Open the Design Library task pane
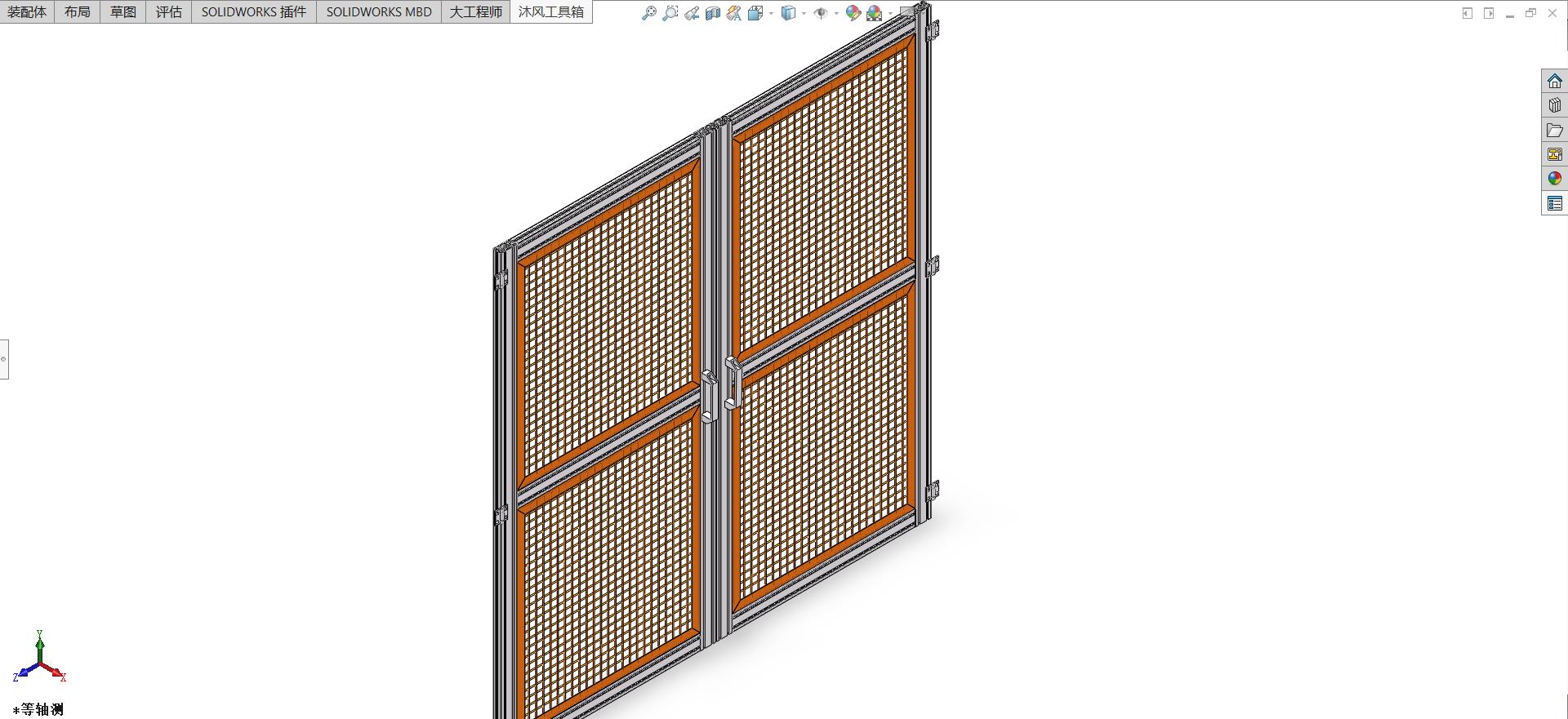Screen dimensions: 1568x719 tap(1555, 105)
